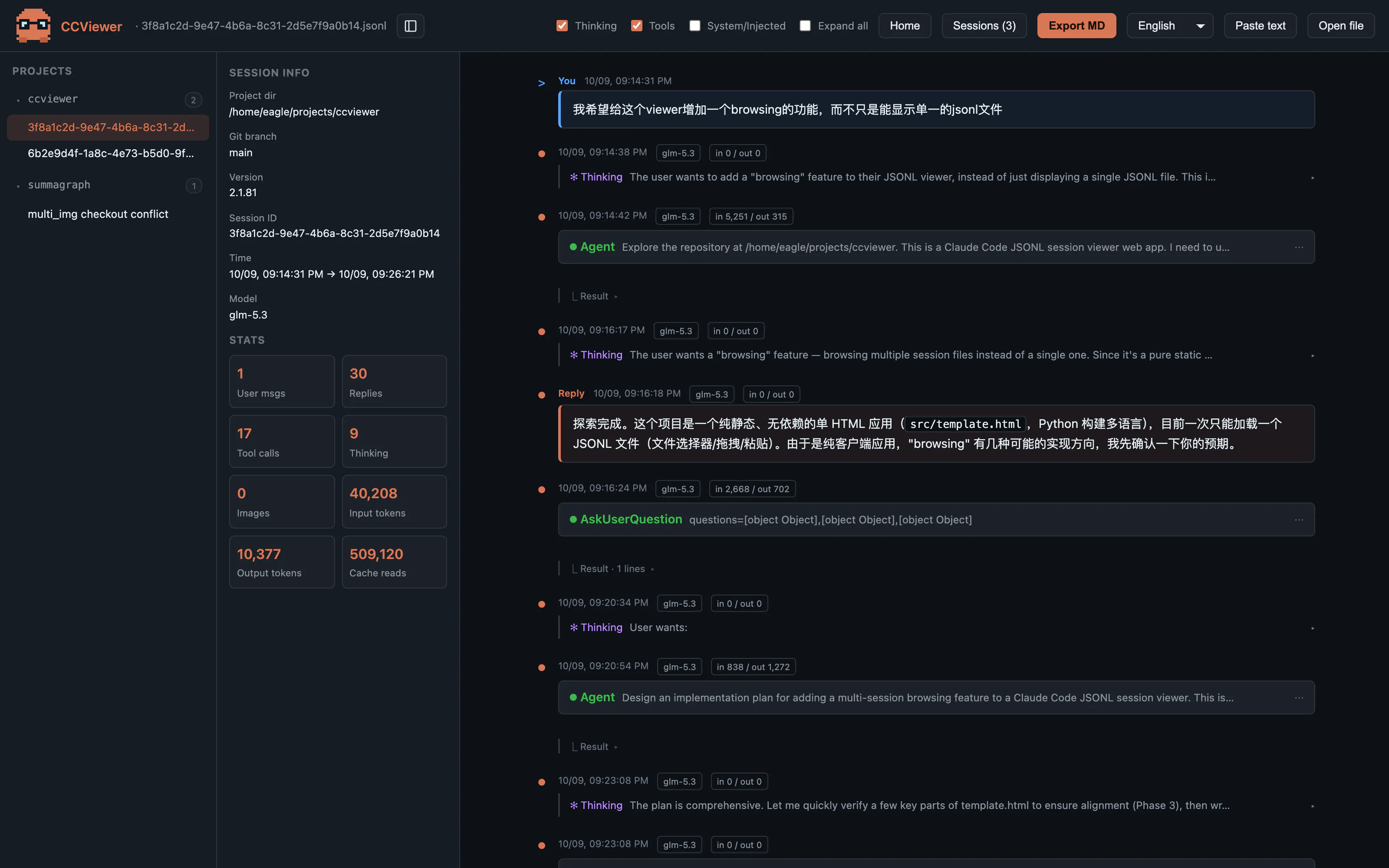This screenshot has height=868, width=1389.
Task: Open ellipsis menu on Explore repository Agent card
Action: (1299, 247)
